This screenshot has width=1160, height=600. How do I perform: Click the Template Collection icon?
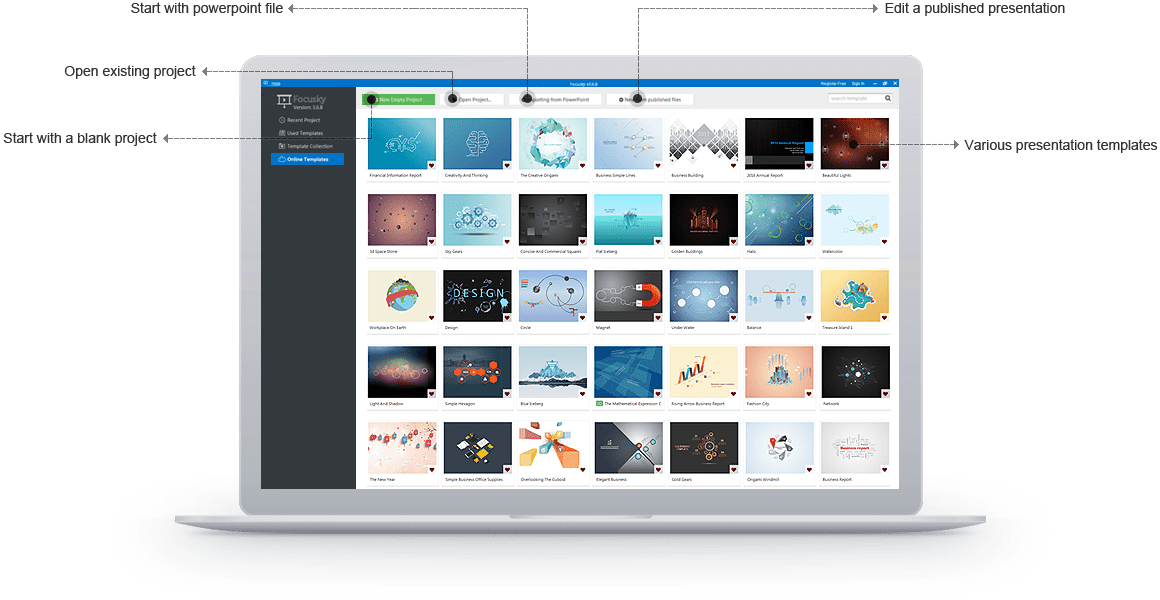pyautogui.click(x=283, y=146)
